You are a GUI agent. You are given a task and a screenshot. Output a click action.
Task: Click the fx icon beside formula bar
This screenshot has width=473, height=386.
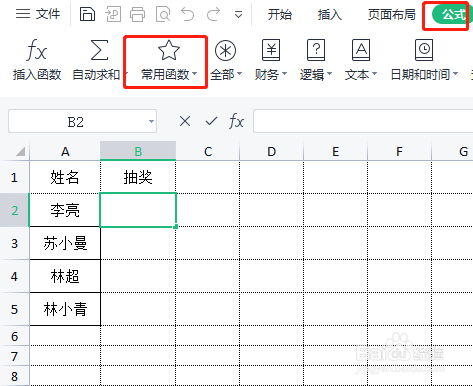click(x=236, y=121)
